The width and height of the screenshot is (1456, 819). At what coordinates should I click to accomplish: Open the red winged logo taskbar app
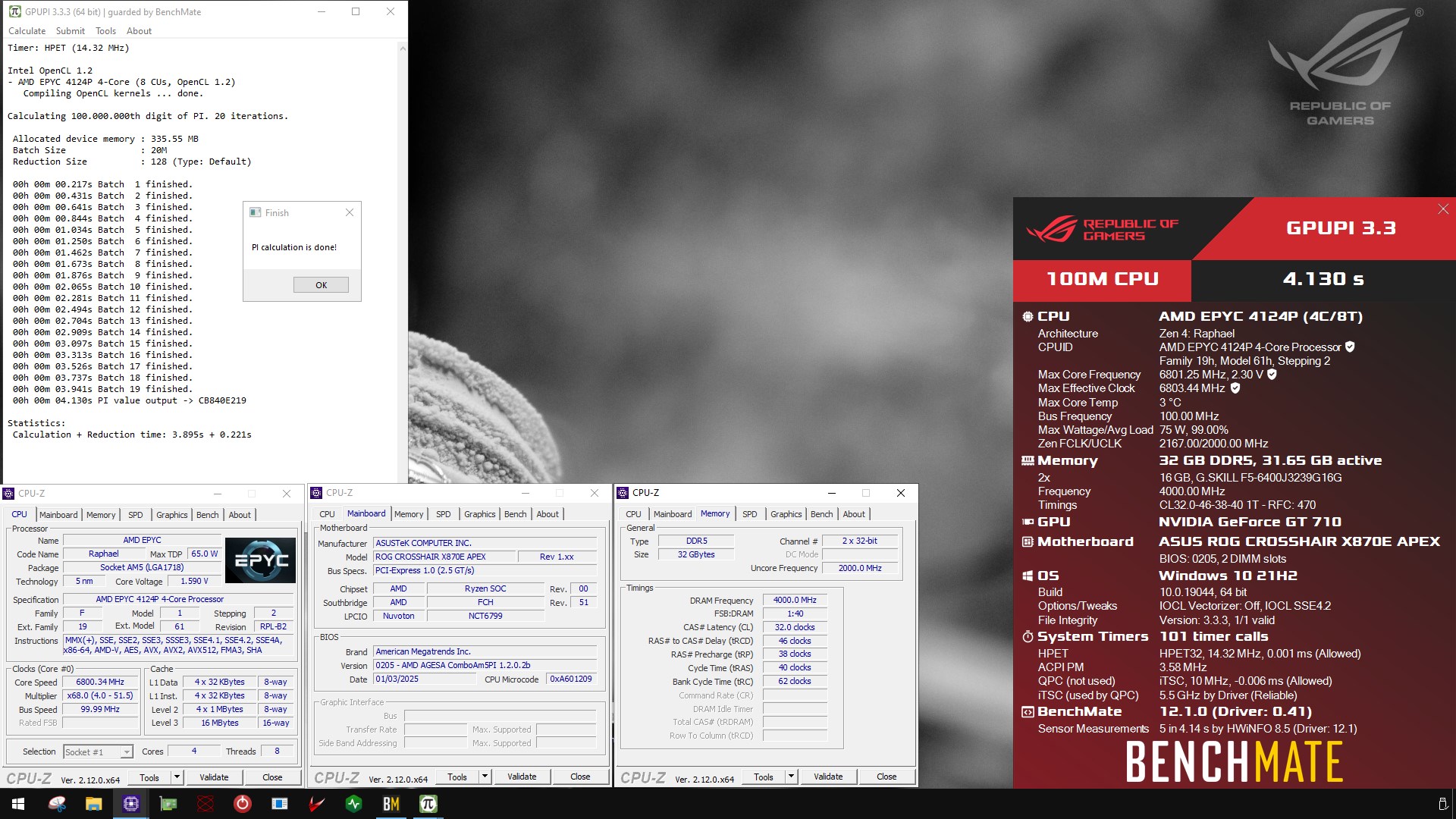pyautogui.click(x=317, y=804)
